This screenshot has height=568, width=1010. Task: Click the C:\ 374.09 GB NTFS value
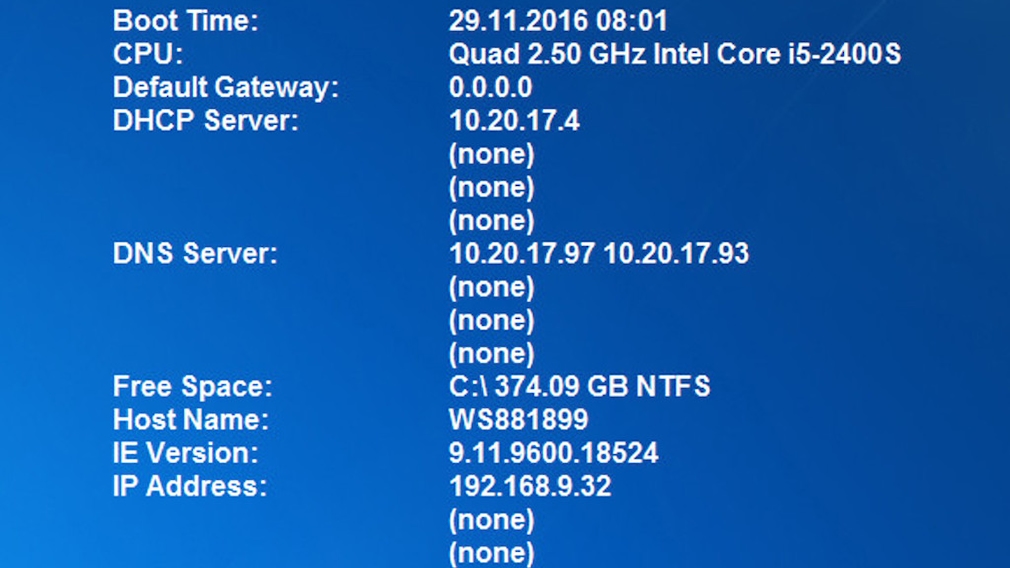580,387
